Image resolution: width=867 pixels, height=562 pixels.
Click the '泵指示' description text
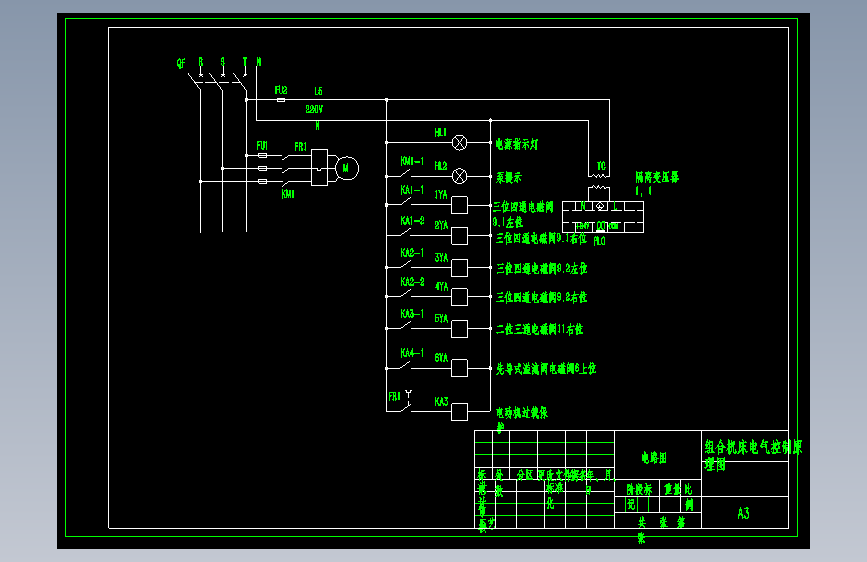click(x=509, y=178)
